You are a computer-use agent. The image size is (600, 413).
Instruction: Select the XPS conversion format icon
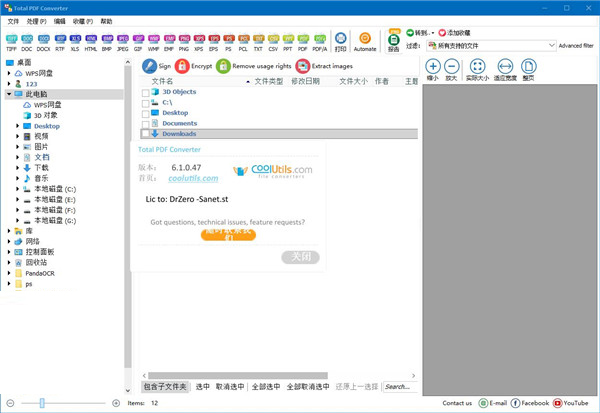click(199, 42)
